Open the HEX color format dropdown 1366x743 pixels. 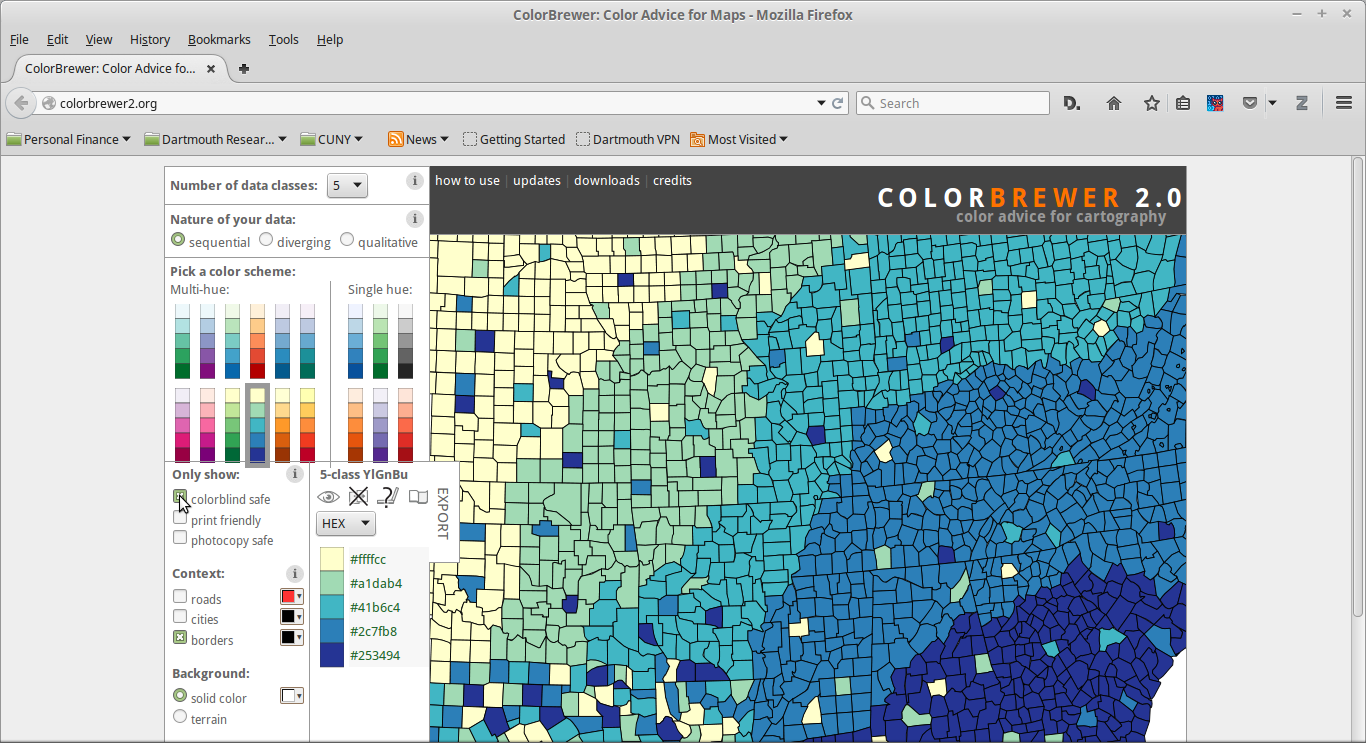point(345,523)
